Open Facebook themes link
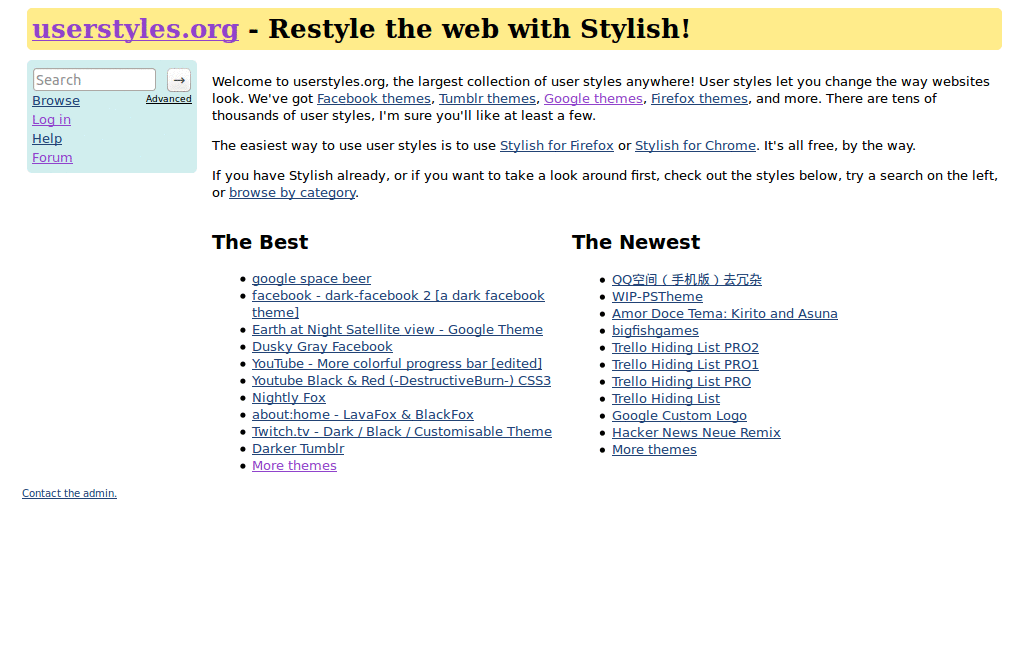The image size is (1024, 645). 374,99
